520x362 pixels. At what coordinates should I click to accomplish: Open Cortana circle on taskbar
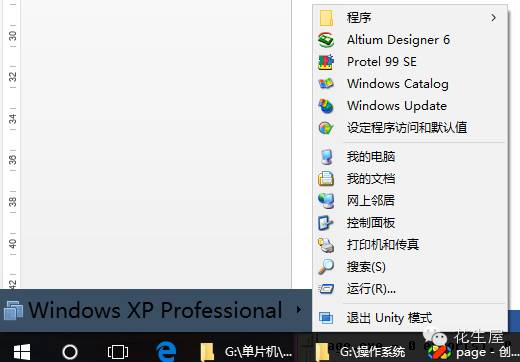point(70,352)
